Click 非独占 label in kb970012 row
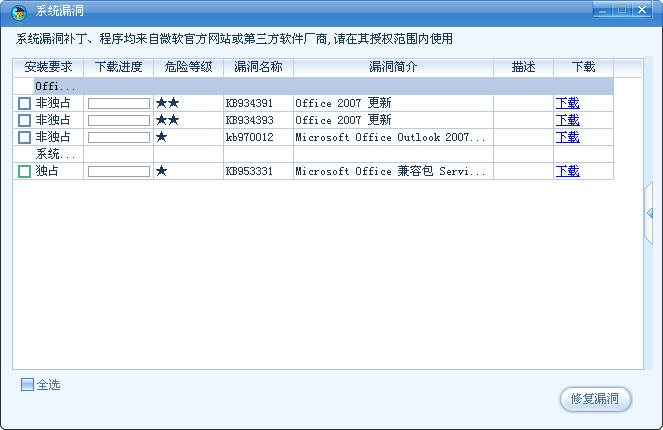Screen dimensions: 663x430 click(x=53, y=137)
